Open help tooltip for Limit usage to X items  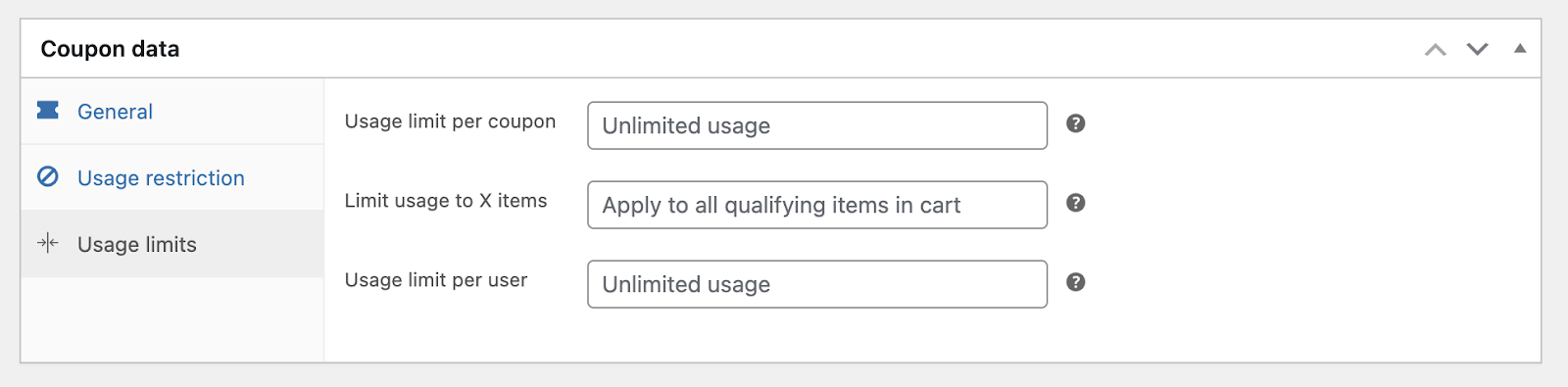[1075, 203]
